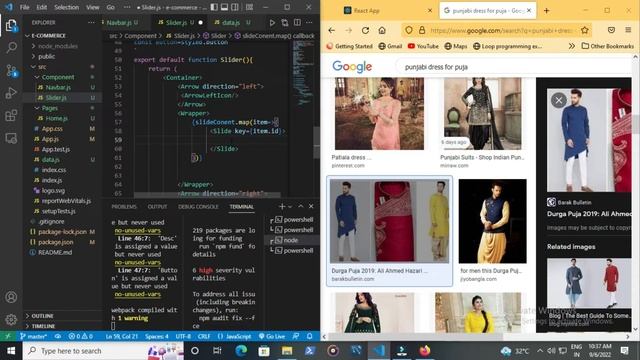Toggle VS Code panel layout icon
Viewport: 640px width, 360px height.
click(x=224, y=7)
